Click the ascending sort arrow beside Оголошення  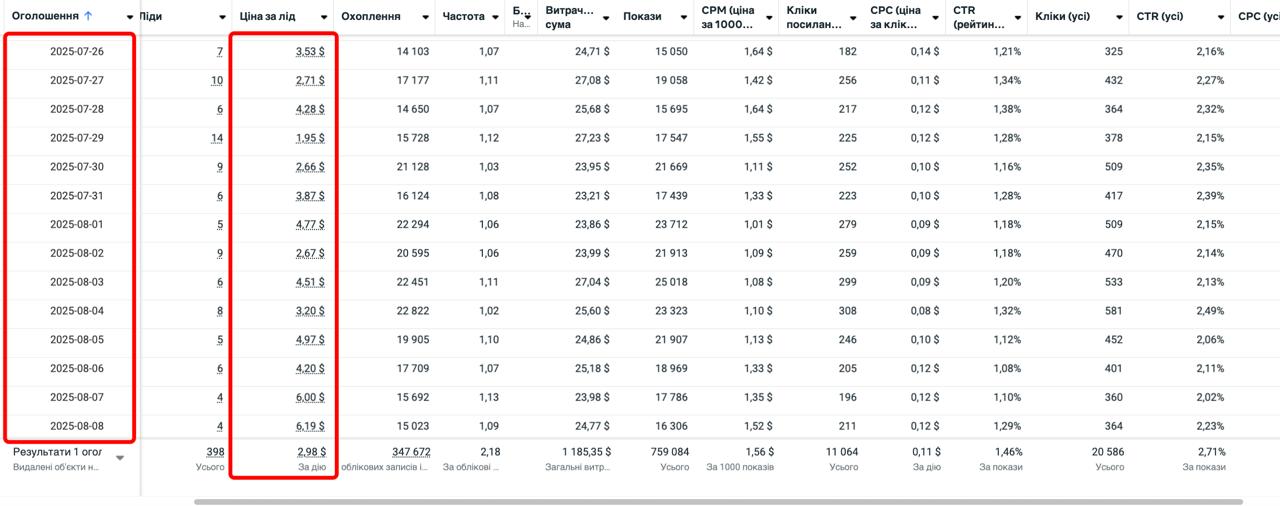(88, 16)
